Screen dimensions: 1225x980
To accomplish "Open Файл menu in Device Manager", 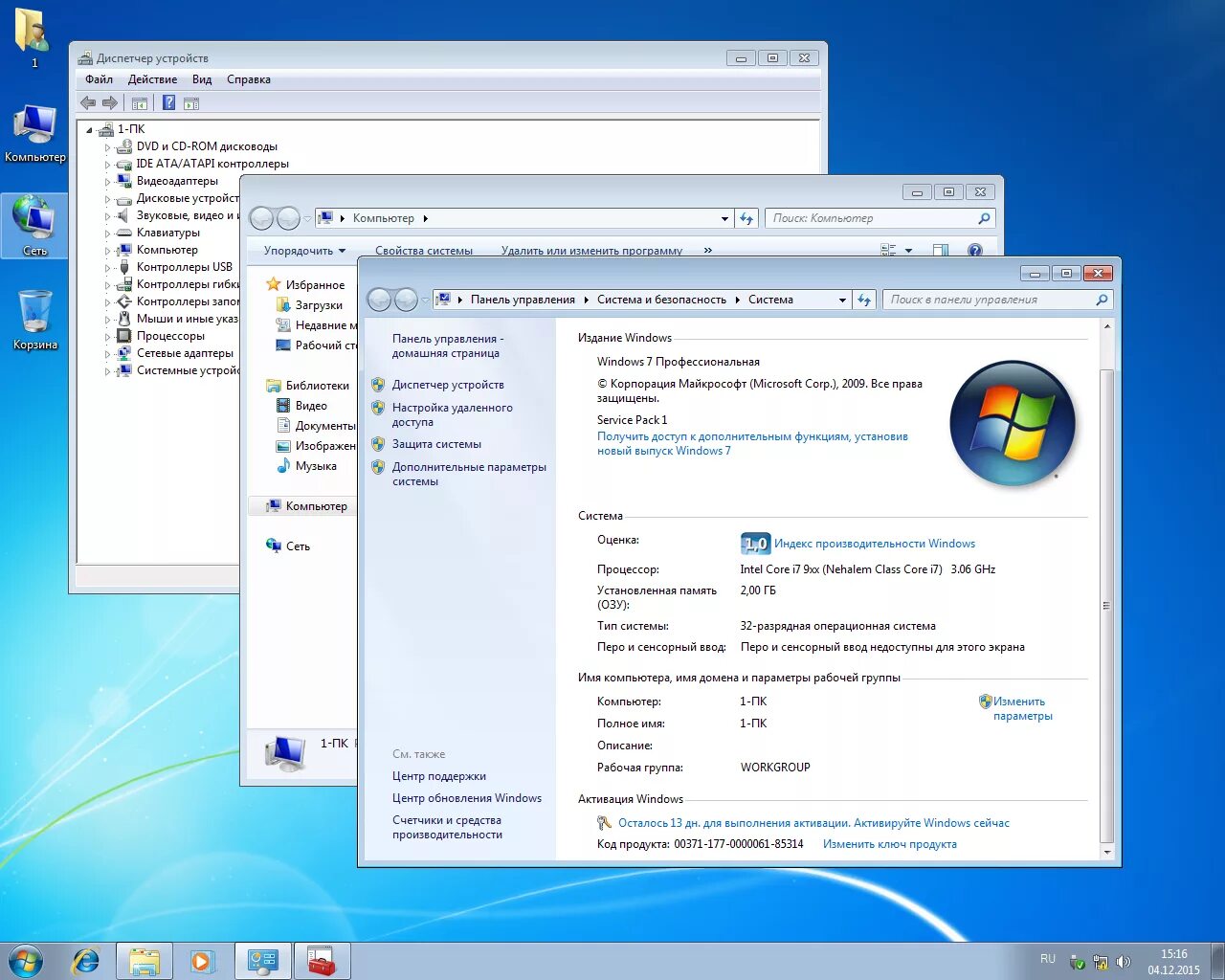I will pyautogui.click(x=99, y=79).
